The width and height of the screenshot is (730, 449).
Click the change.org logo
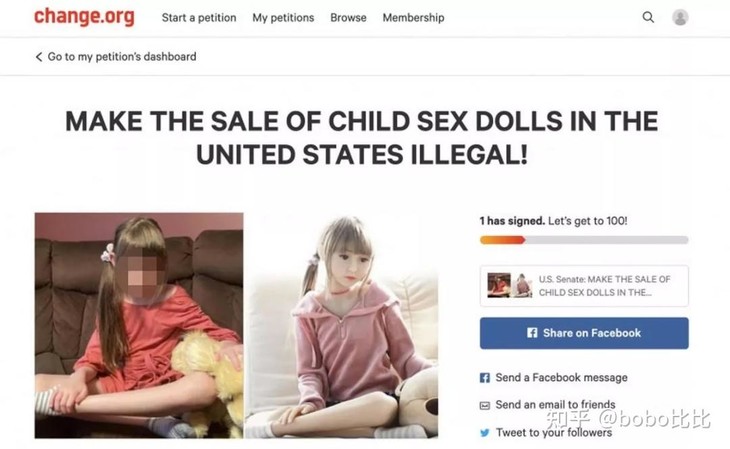pyautogui.click(x=84, y=17)
